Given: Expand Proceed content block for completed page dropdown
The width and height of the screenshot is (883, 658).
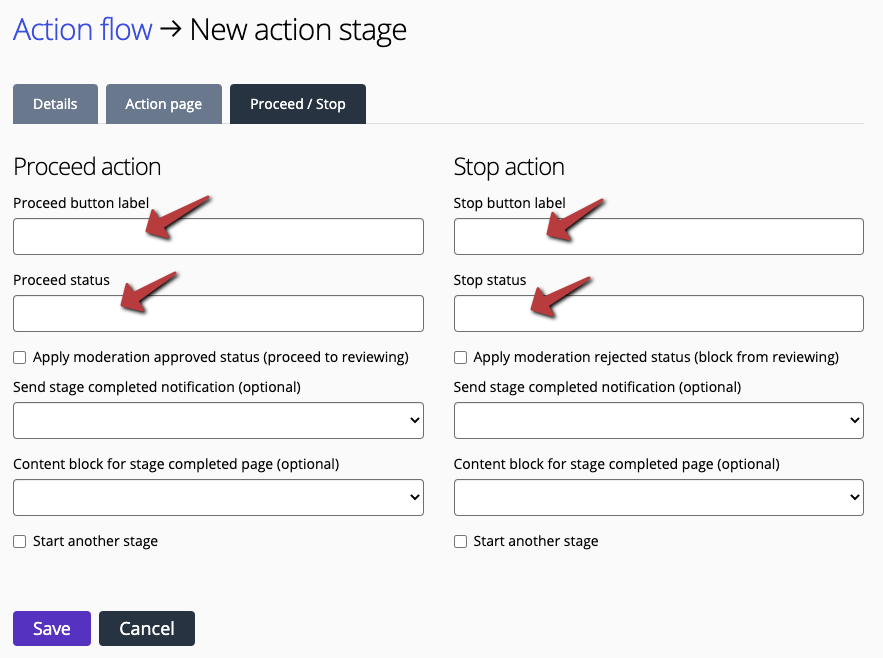Looking at the screenshot, I should click(x=218, y=497).
